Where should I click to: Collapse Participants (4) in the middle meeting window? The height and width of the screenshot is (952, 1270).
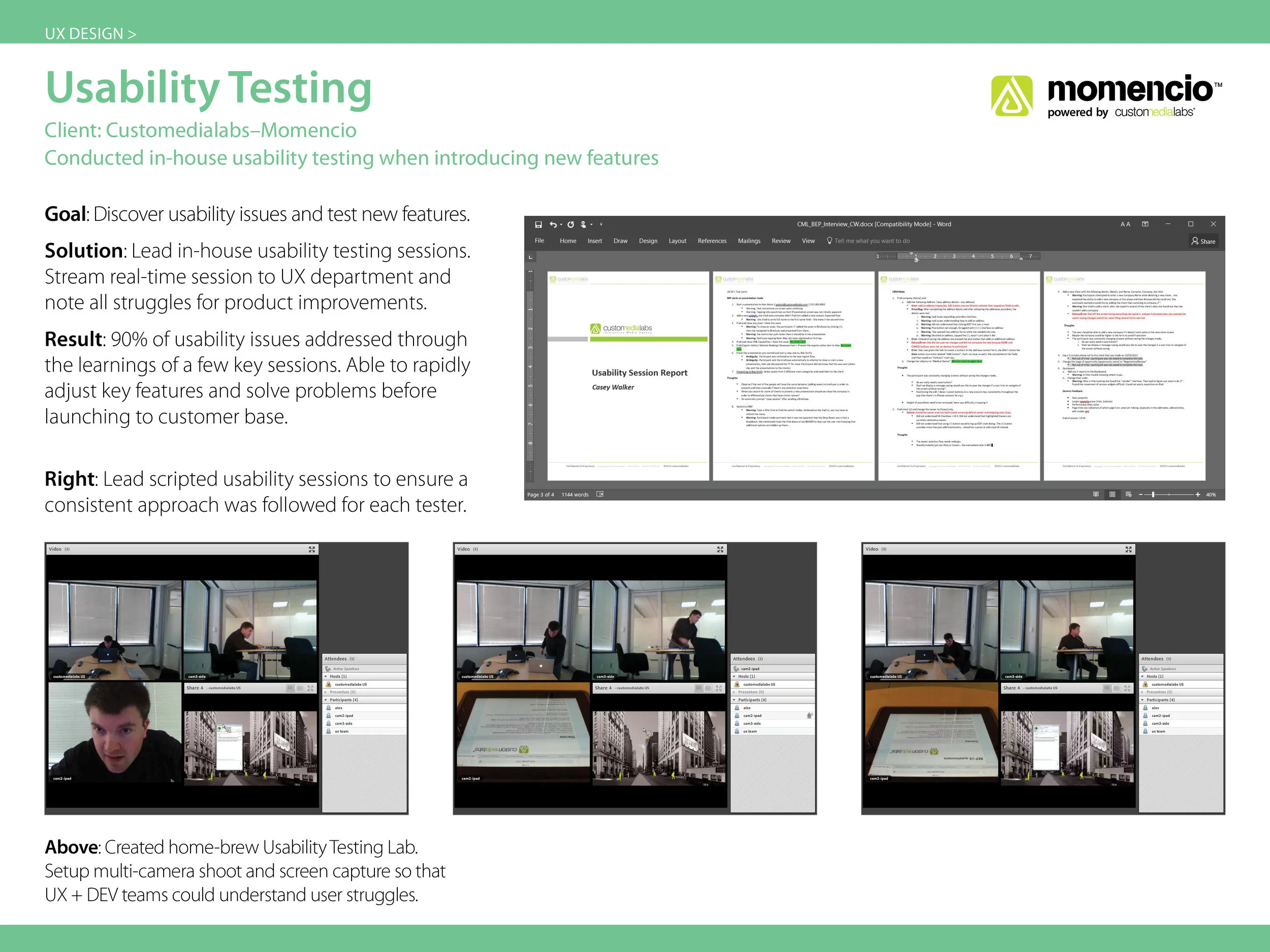(735, 700)
